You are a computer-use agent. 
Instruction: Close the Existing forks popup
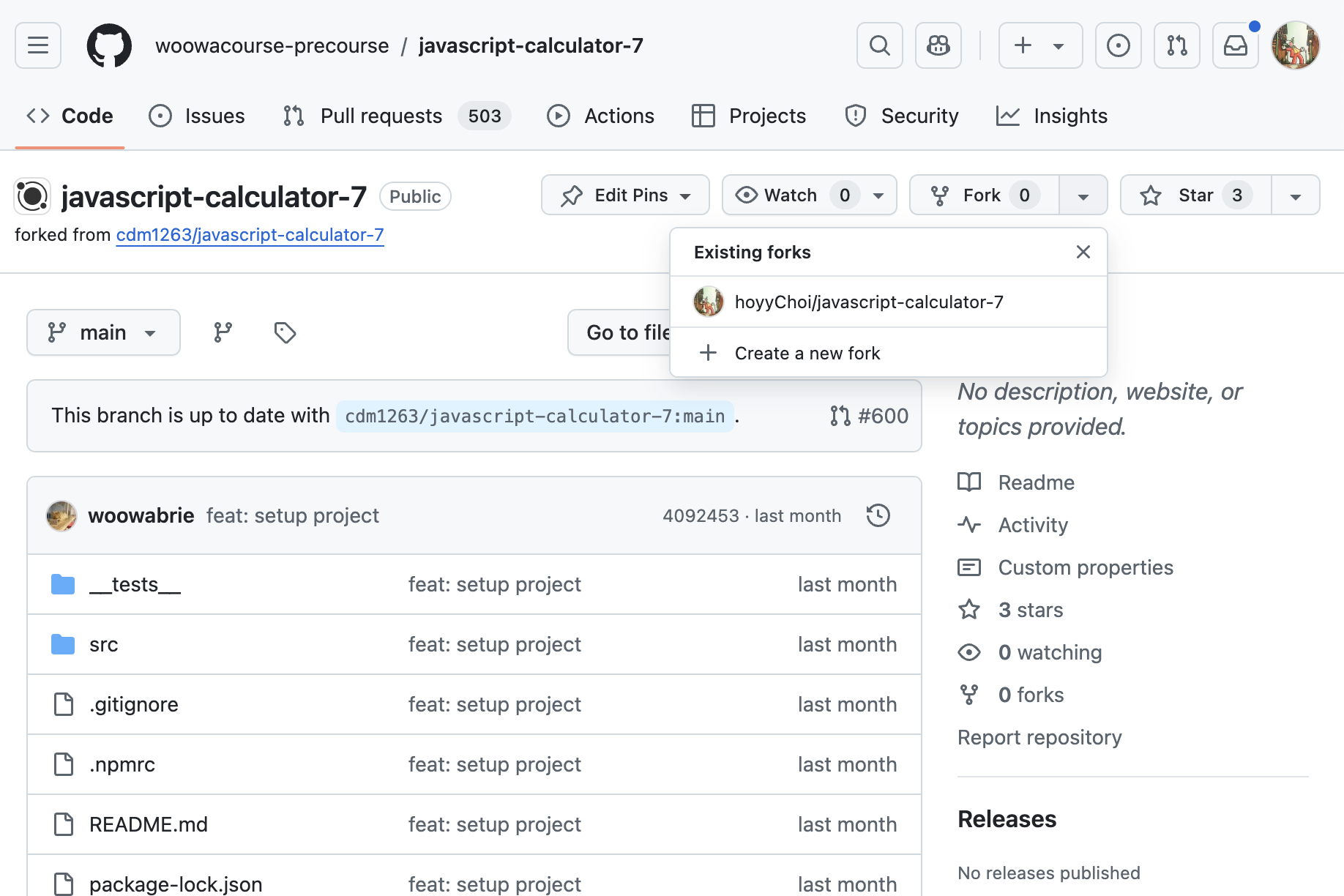click(1083, 252)
